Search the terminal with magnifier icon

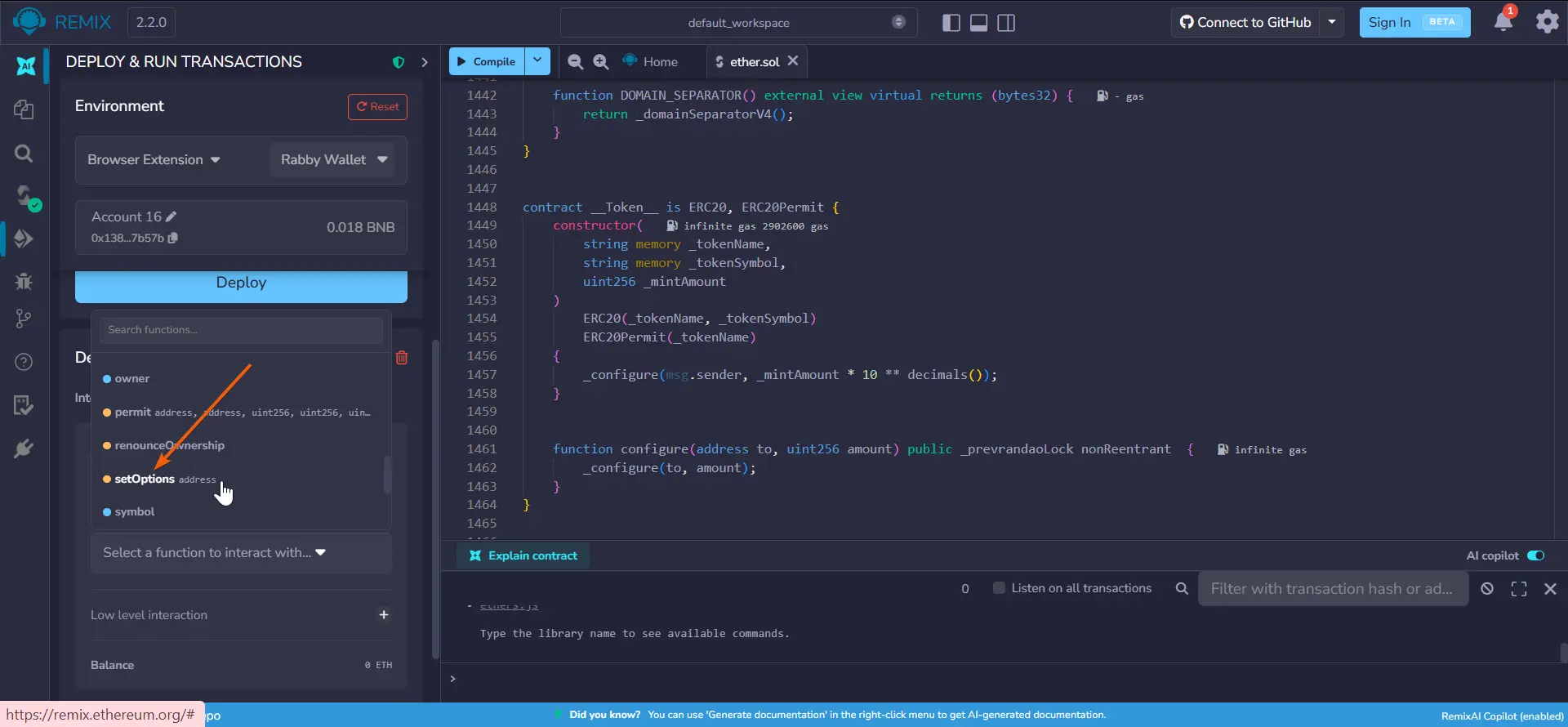pos(1182,589)
